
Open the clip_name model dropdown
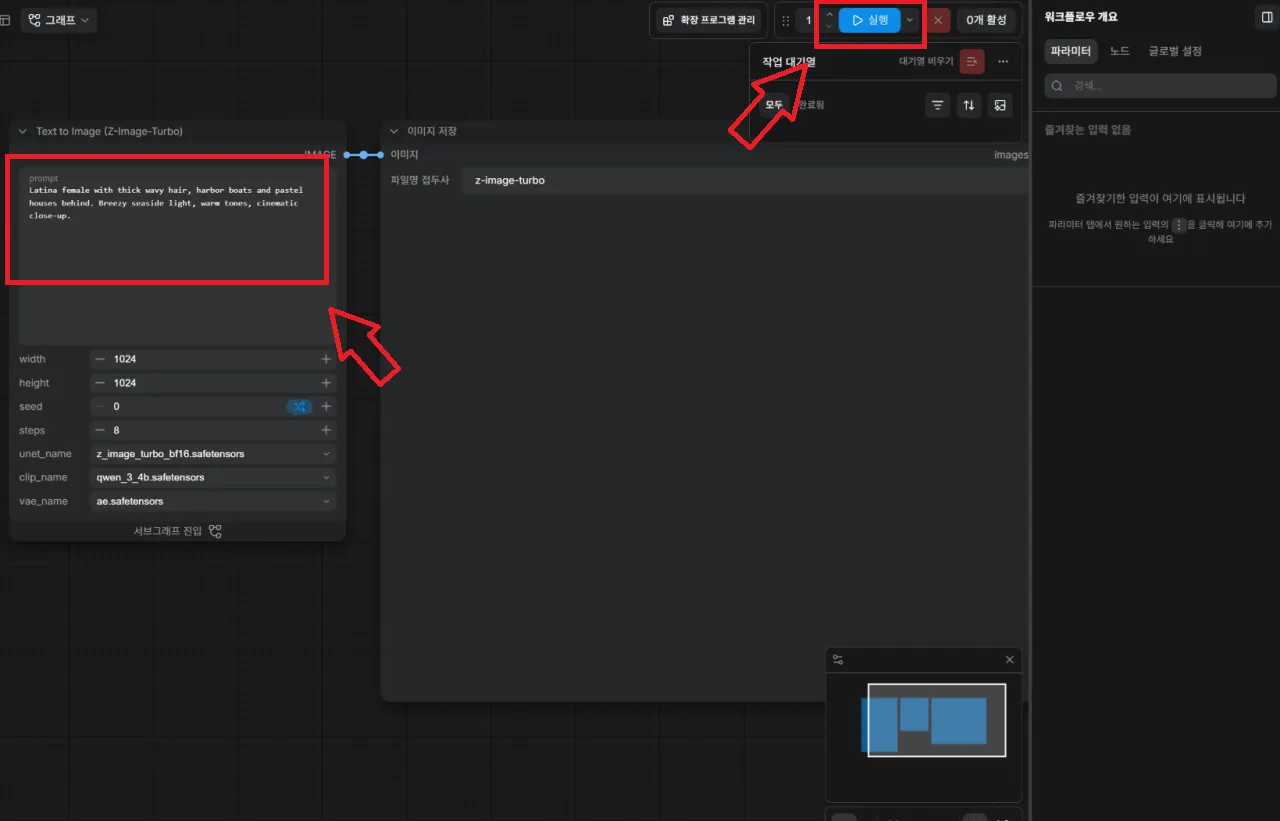point(214,477)
